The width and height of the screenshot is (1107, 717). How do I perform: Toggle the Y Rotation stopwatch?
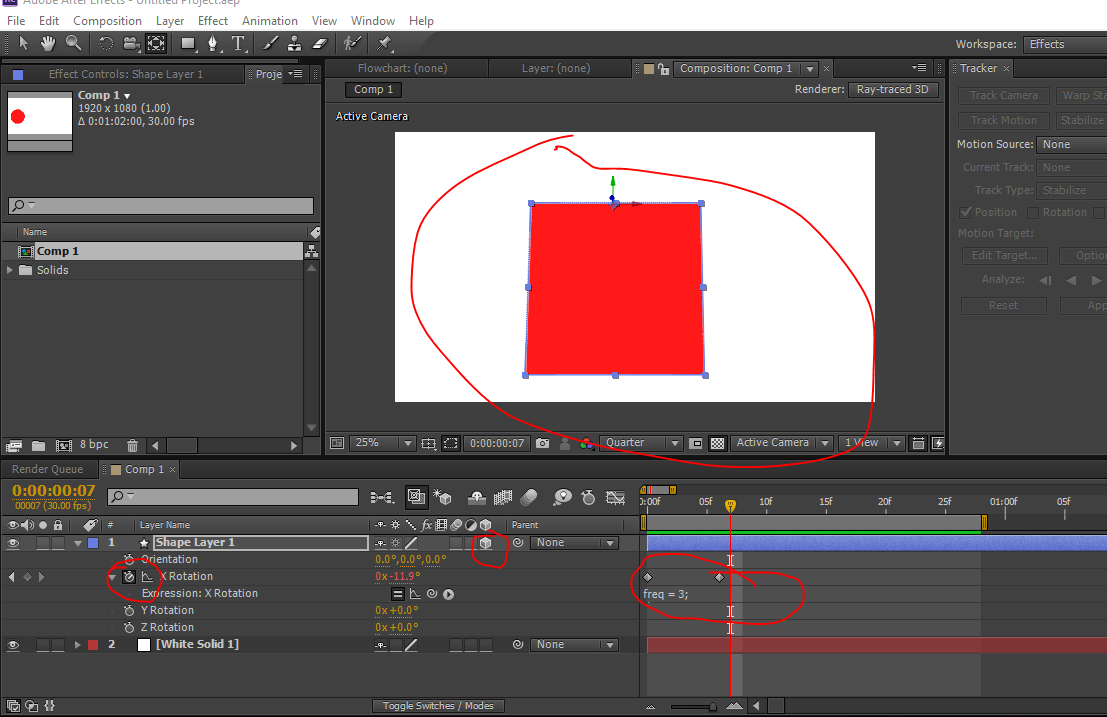pos(129,610)
